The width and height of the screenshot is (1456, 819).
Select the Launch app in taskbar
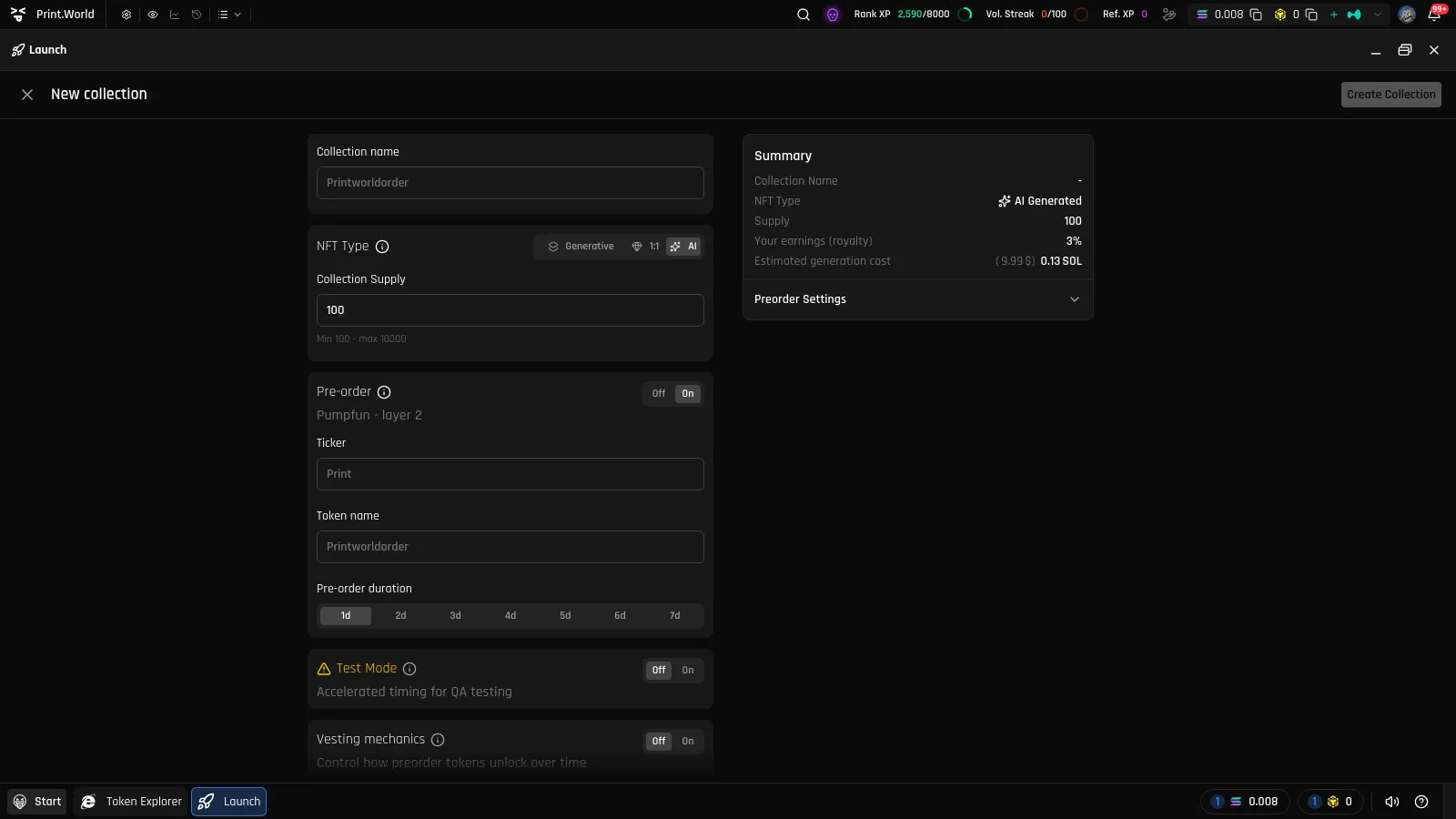tap(229, 802)
